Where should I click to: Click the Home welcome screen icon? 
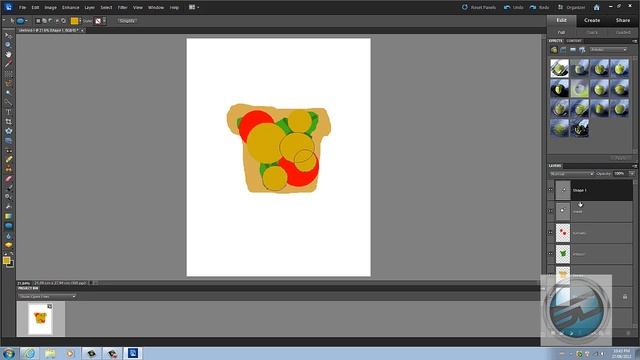coord(596,7)
